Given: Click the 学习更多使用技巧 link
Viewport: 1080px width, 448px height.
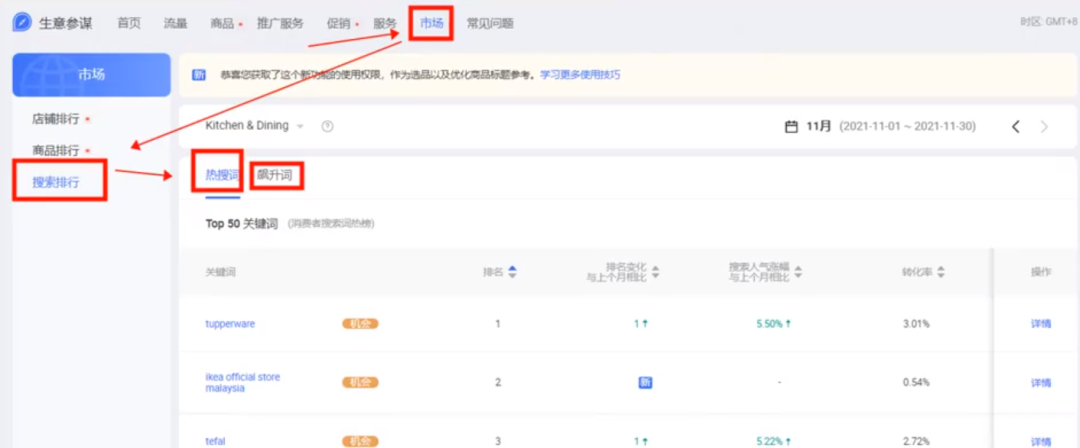Looking at the screenshot, I should [580, 74].
